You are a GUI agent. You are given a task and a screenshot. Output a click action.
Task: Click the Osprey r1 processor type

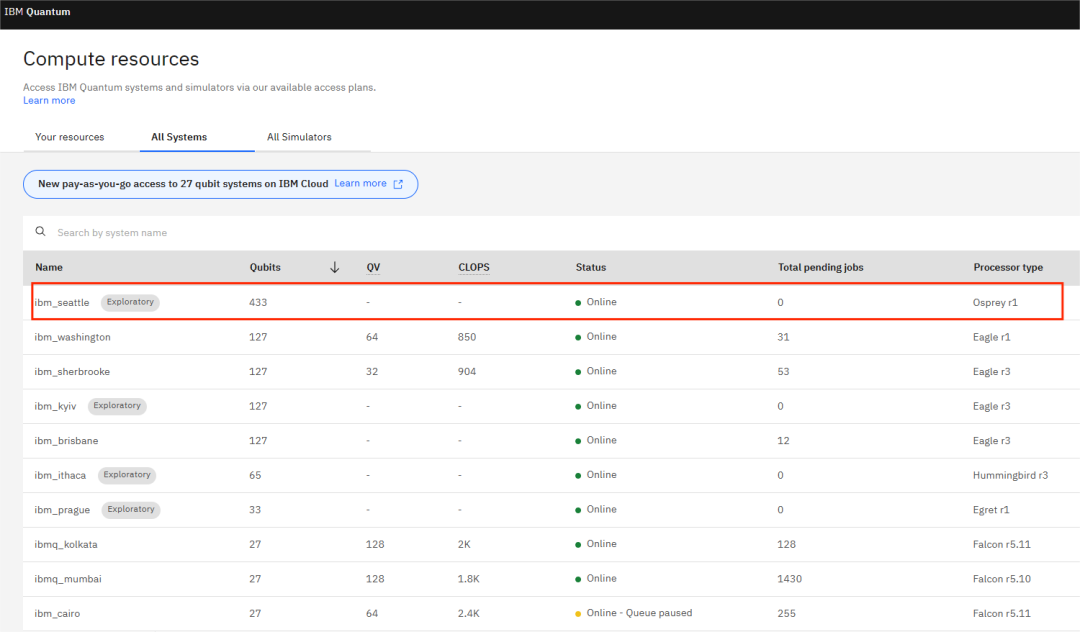(x=995, y=302)
